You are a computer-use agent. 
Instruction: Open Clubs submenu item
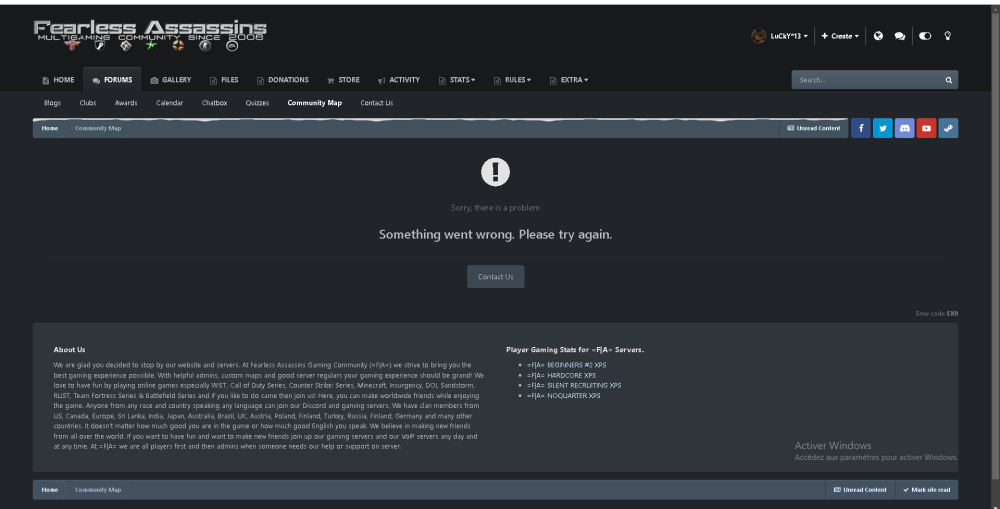88,103
